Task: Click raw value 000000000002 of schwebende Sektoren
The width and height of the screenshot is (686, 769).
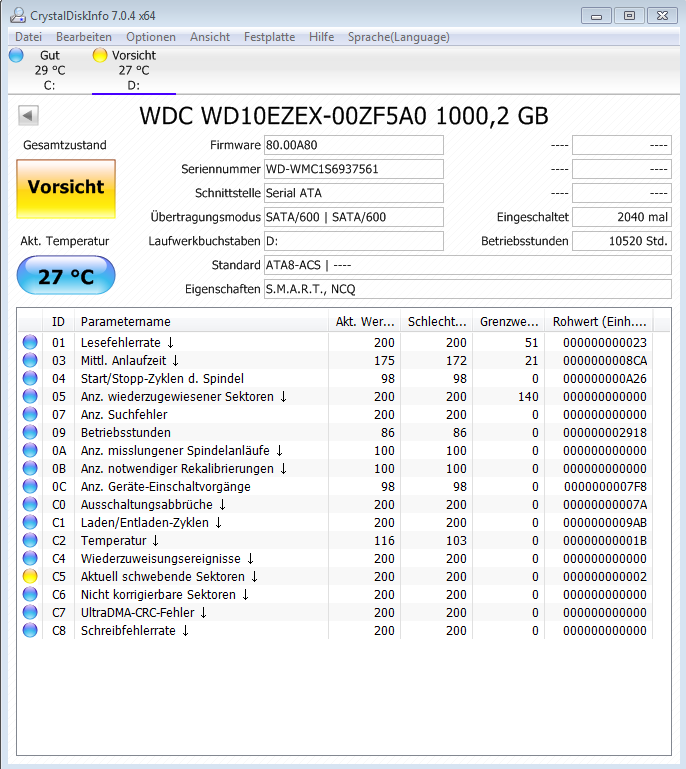Action: pos(605,576)
